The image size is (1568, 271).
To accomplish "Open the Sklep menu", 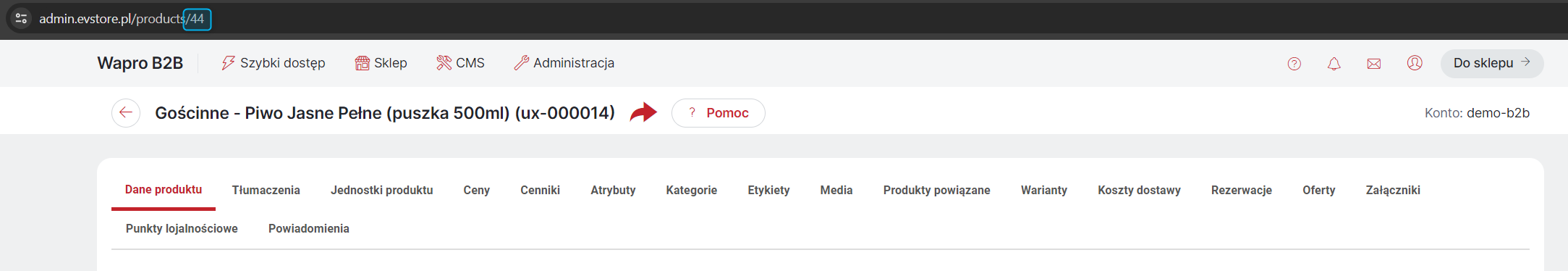I will pyautogui.click(x=381, y=63).
